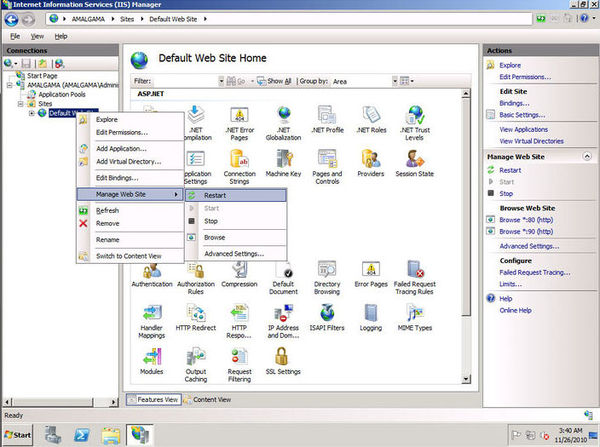Open Failed Request Tracing link
The height and width of the screenshot is (447, 600).
[x=535, y=272]
